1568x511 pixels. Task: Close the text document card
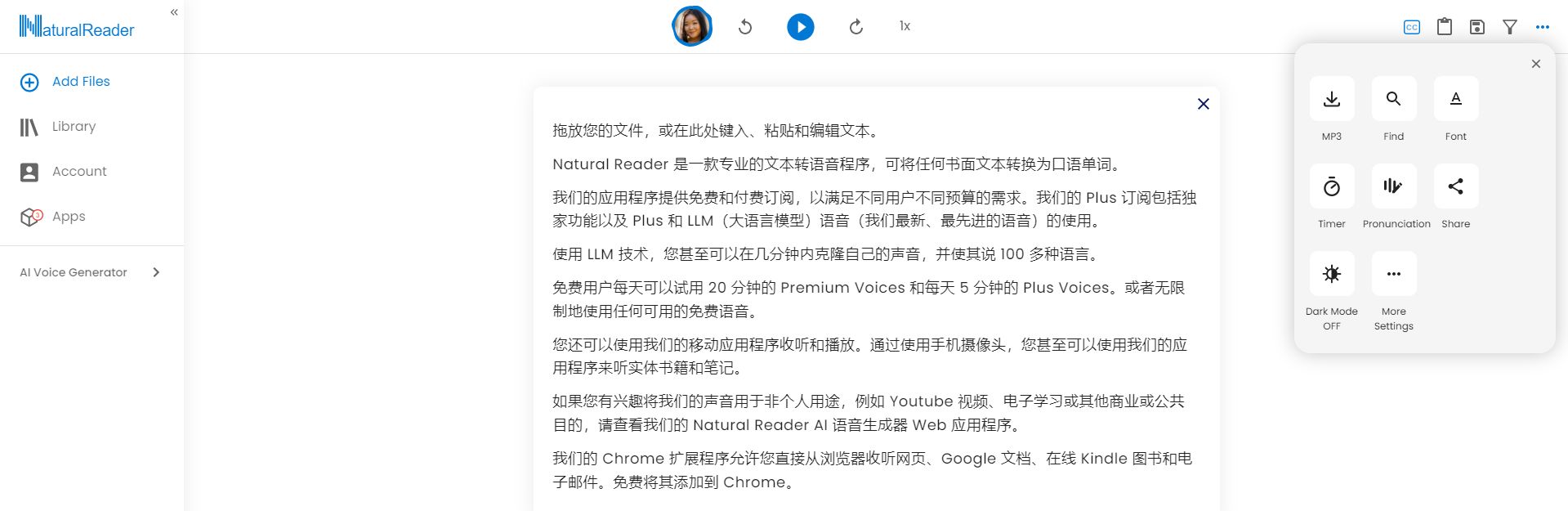1204,104
